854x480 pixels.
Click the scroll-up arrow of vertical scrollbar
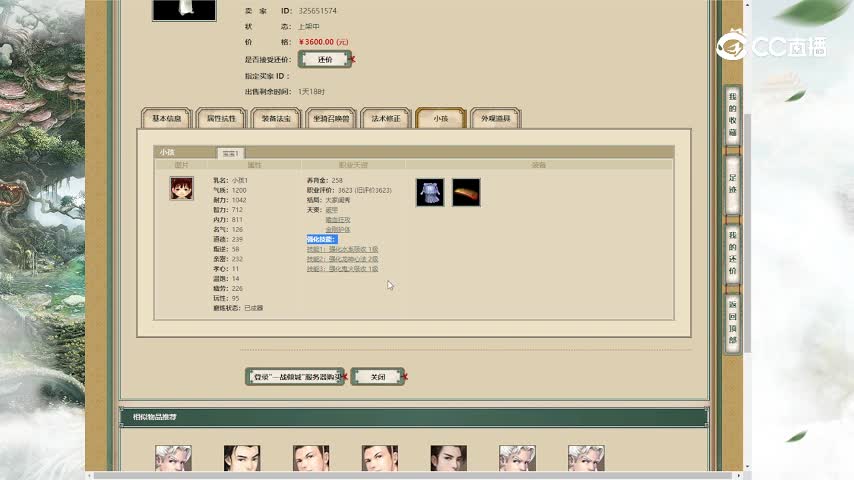click(747, 4)
